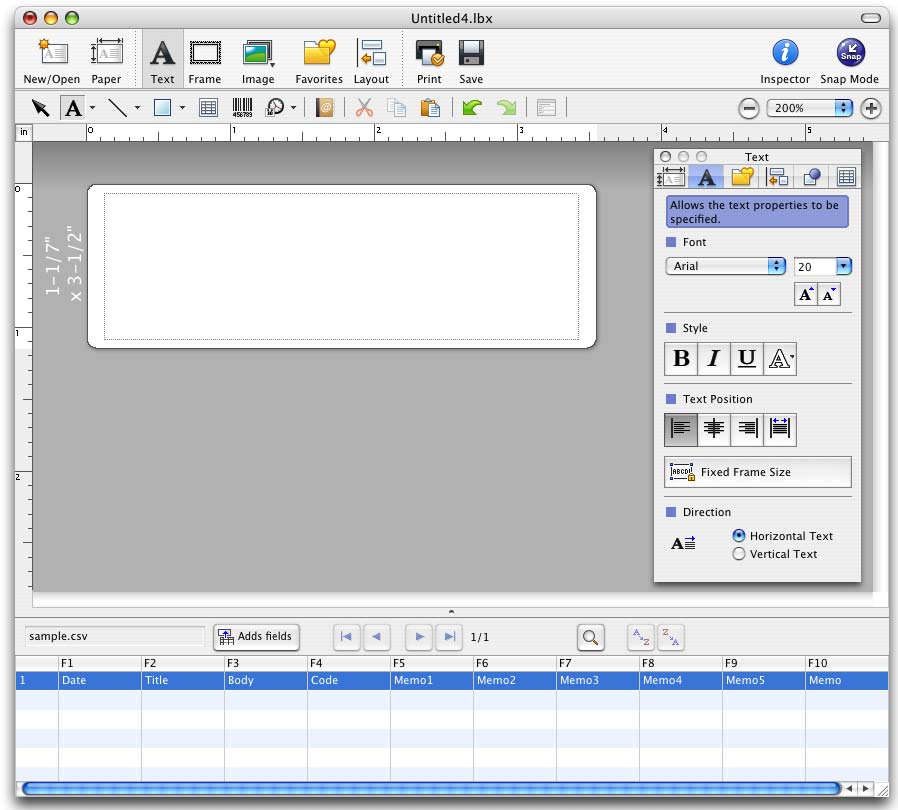
Task: Insert date and time clock object
Action: [x=275, y=108]
